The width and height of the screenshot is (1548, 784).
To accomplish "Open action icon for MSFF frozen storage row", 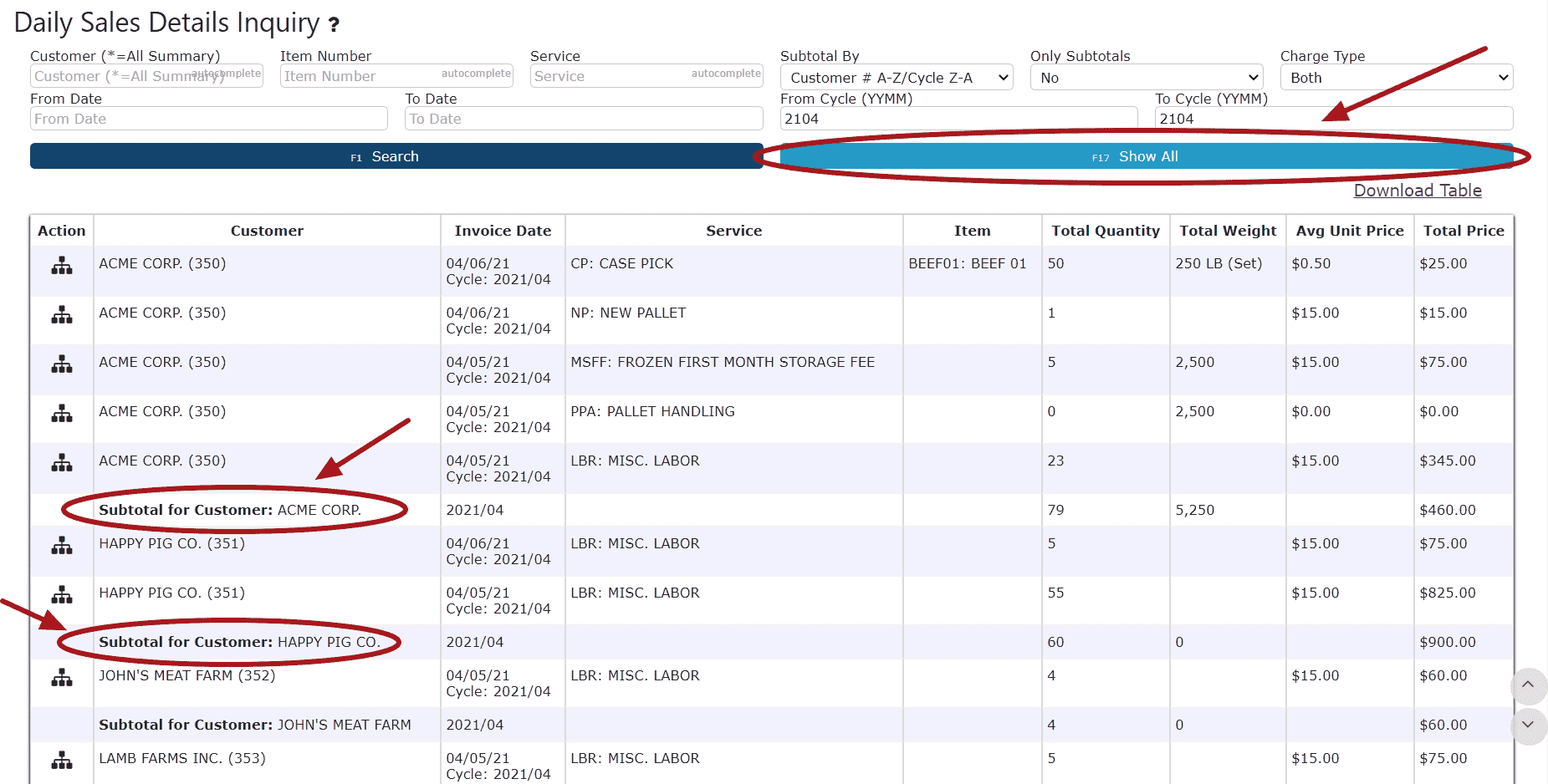I will point(62,364).
